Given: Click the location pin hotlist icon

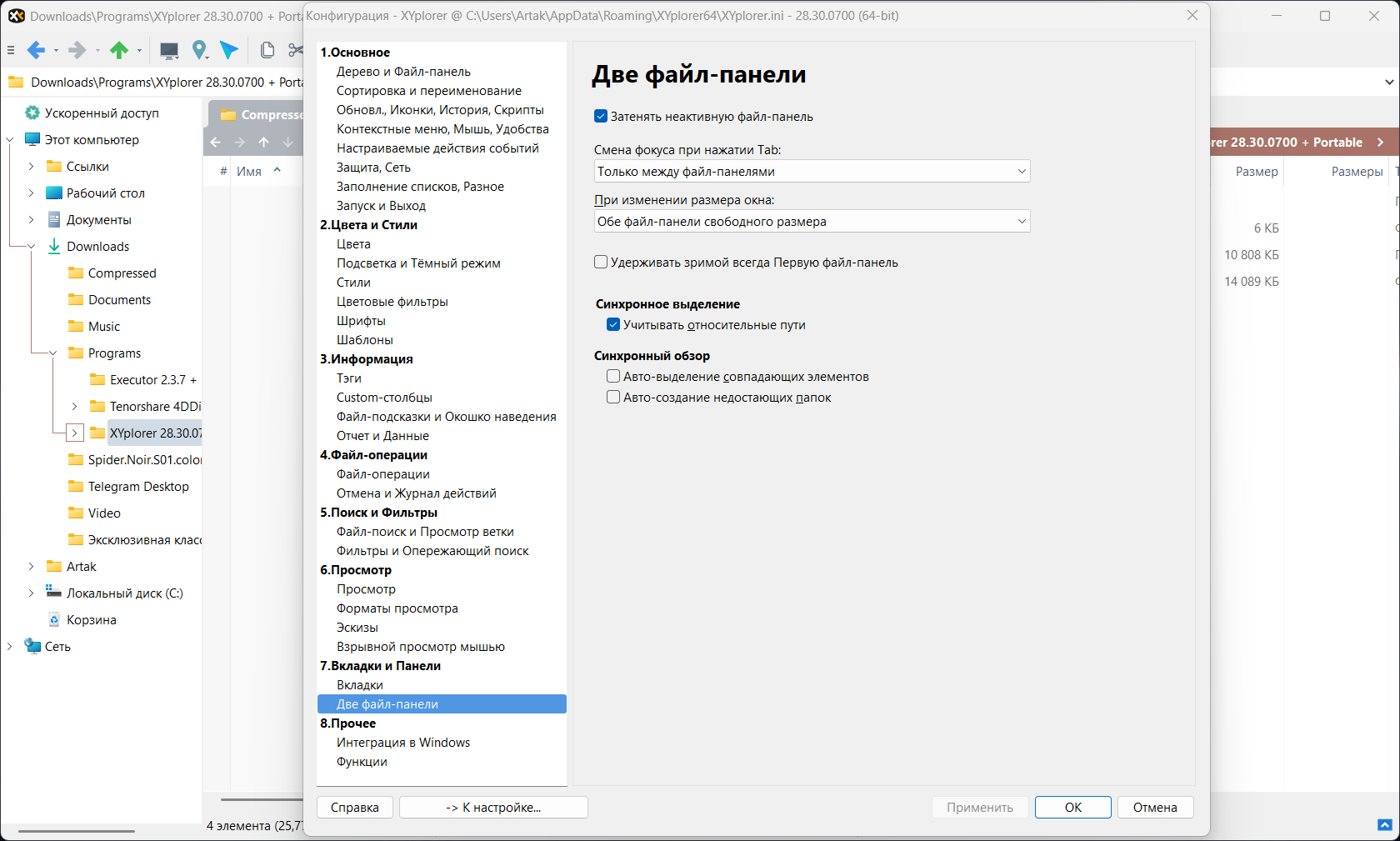Looking at the screenshot, I should click(199, 51).
